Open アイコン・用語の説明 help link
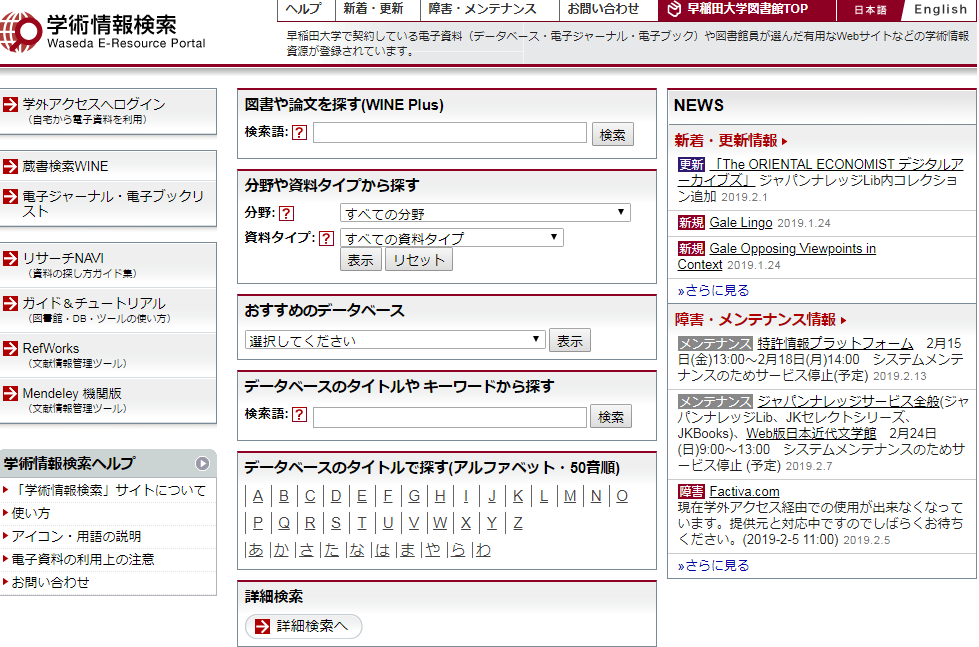The width and height of the screenshot is (979, 647). coord(76,536)
